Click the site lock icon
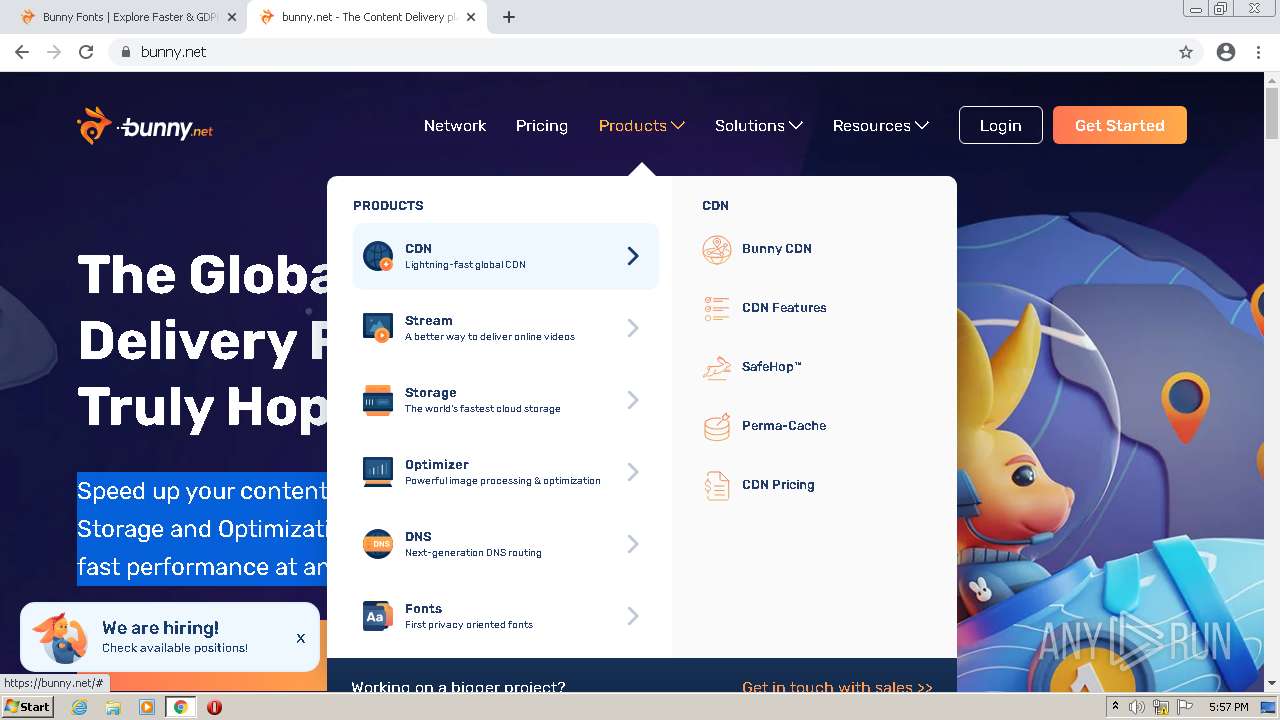Screen dimensions: 1280x720 click(x=125, y=52)
